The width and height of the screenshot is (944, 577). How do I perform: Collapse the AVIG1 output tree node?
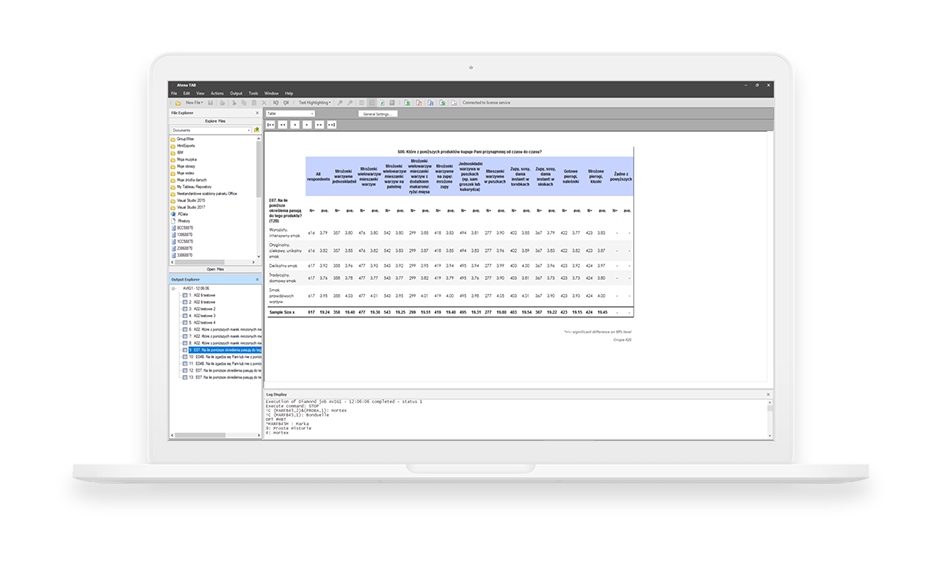(174, 290)
